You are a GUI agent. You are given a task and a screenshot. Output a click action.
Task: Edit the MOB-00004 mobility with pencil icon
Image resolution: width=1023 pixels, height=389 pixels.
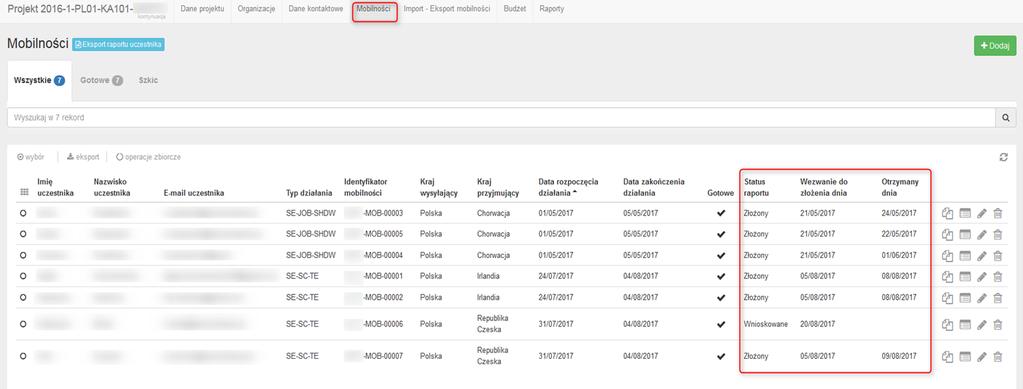coord(982,255)
